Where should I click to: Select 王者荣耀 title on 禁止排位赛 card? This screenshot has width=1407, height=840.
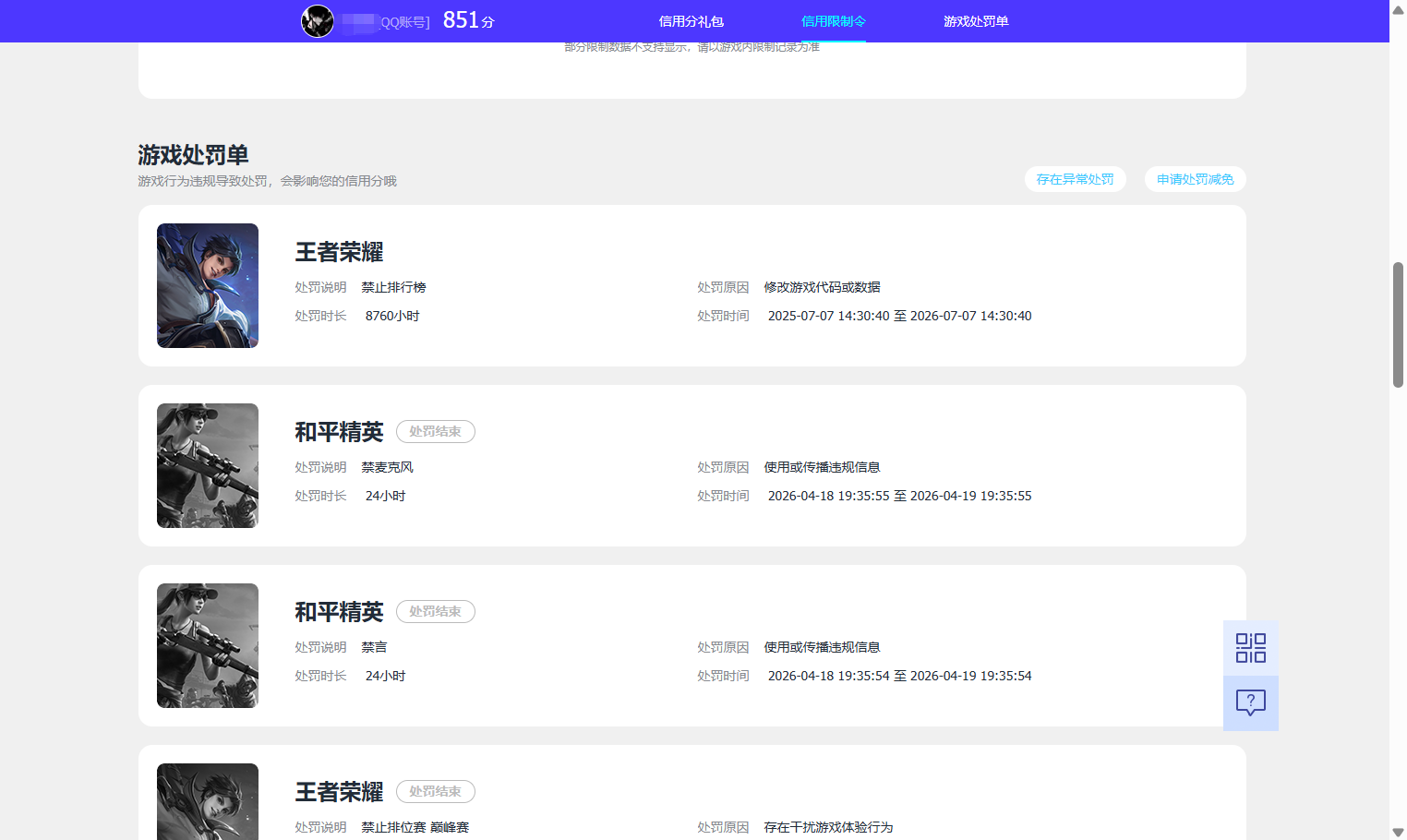click(x=339, y=792)
